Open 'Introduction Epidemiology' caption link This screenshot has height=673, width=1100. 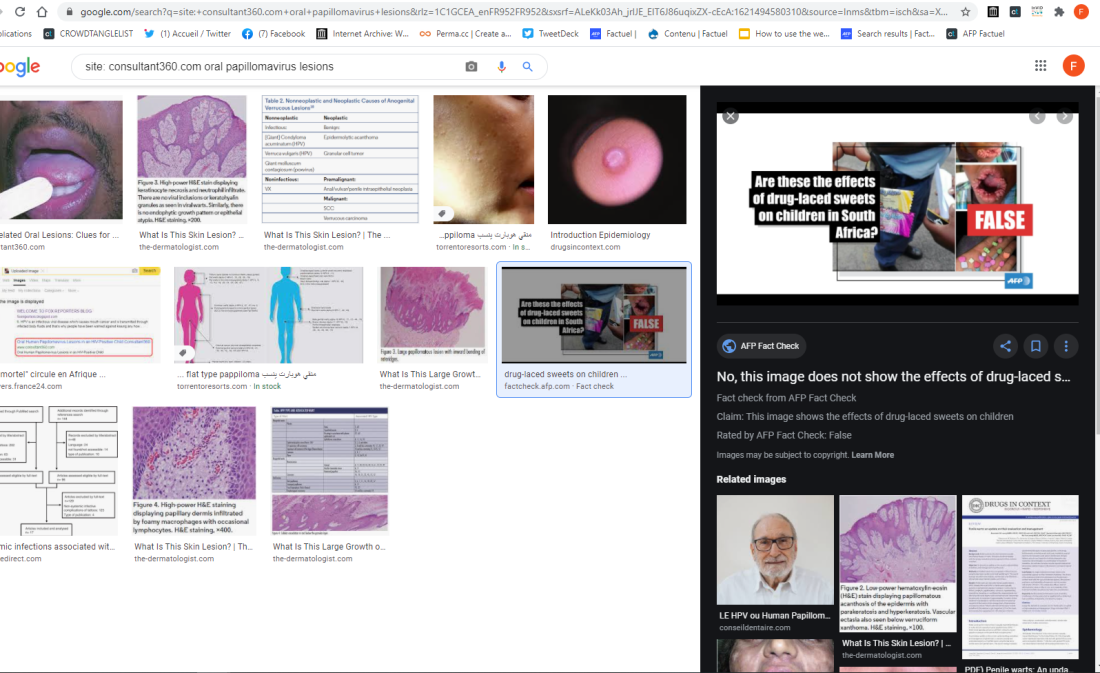tap(600, 235)
